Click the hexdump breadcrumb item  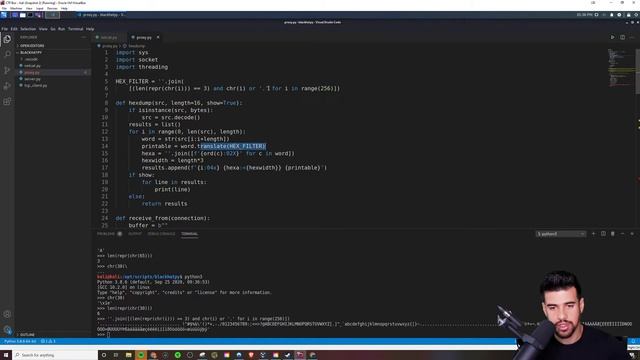[x=136, y=46]
